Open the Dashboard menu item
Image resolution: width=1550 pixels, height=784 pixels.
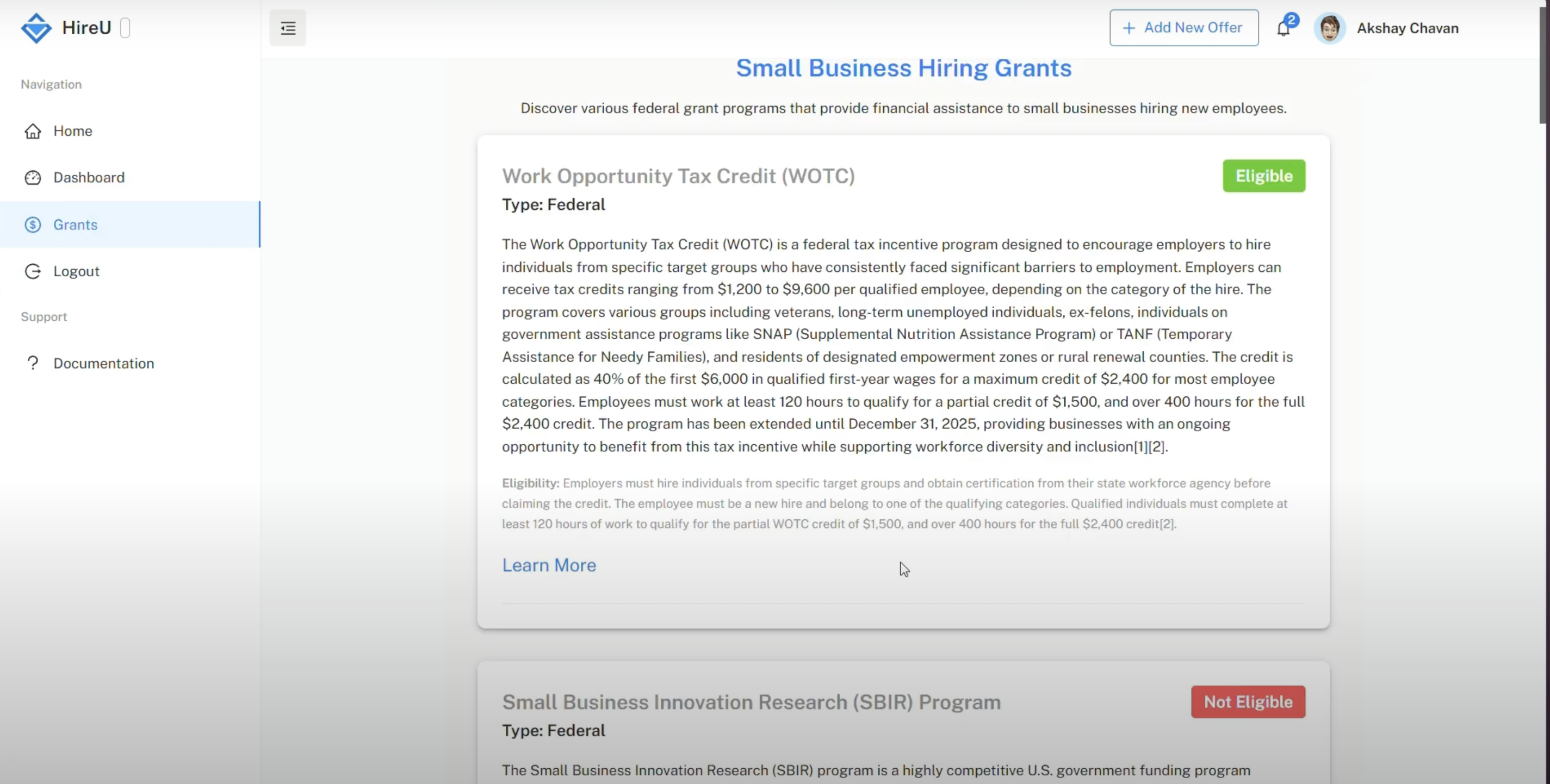tap(89, 177)
